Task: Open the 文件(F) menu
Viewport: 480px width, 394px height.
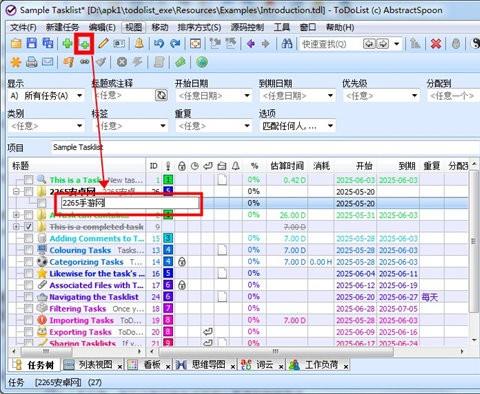Action: pos(23,27)
